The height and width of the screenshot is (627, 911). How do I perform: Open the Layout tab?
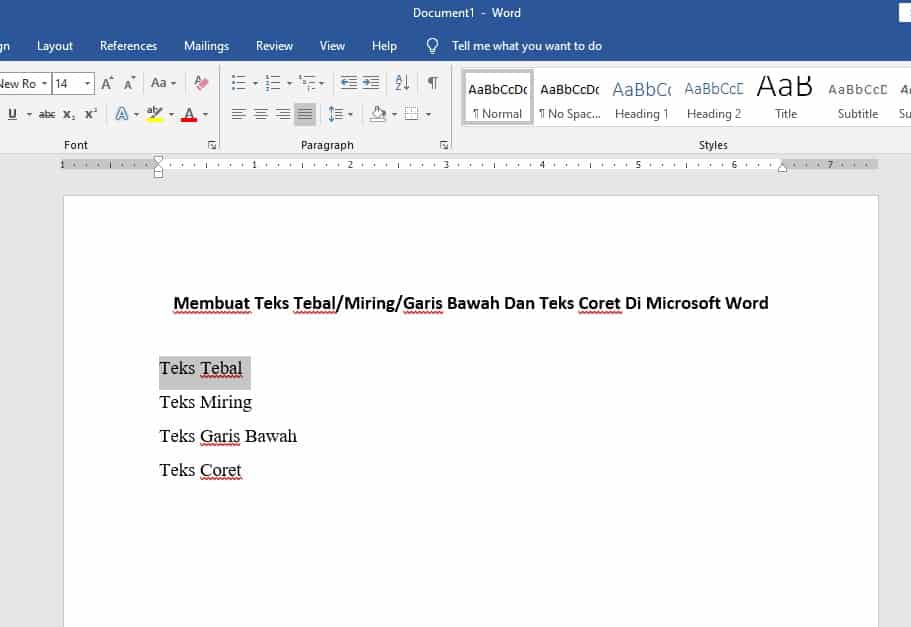[x=55, y=46]
